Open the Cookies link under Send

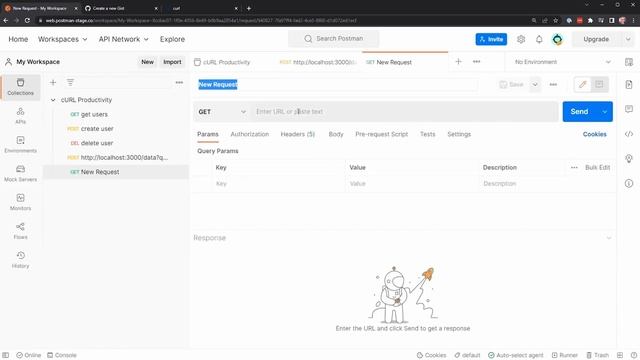coord(594,134)
